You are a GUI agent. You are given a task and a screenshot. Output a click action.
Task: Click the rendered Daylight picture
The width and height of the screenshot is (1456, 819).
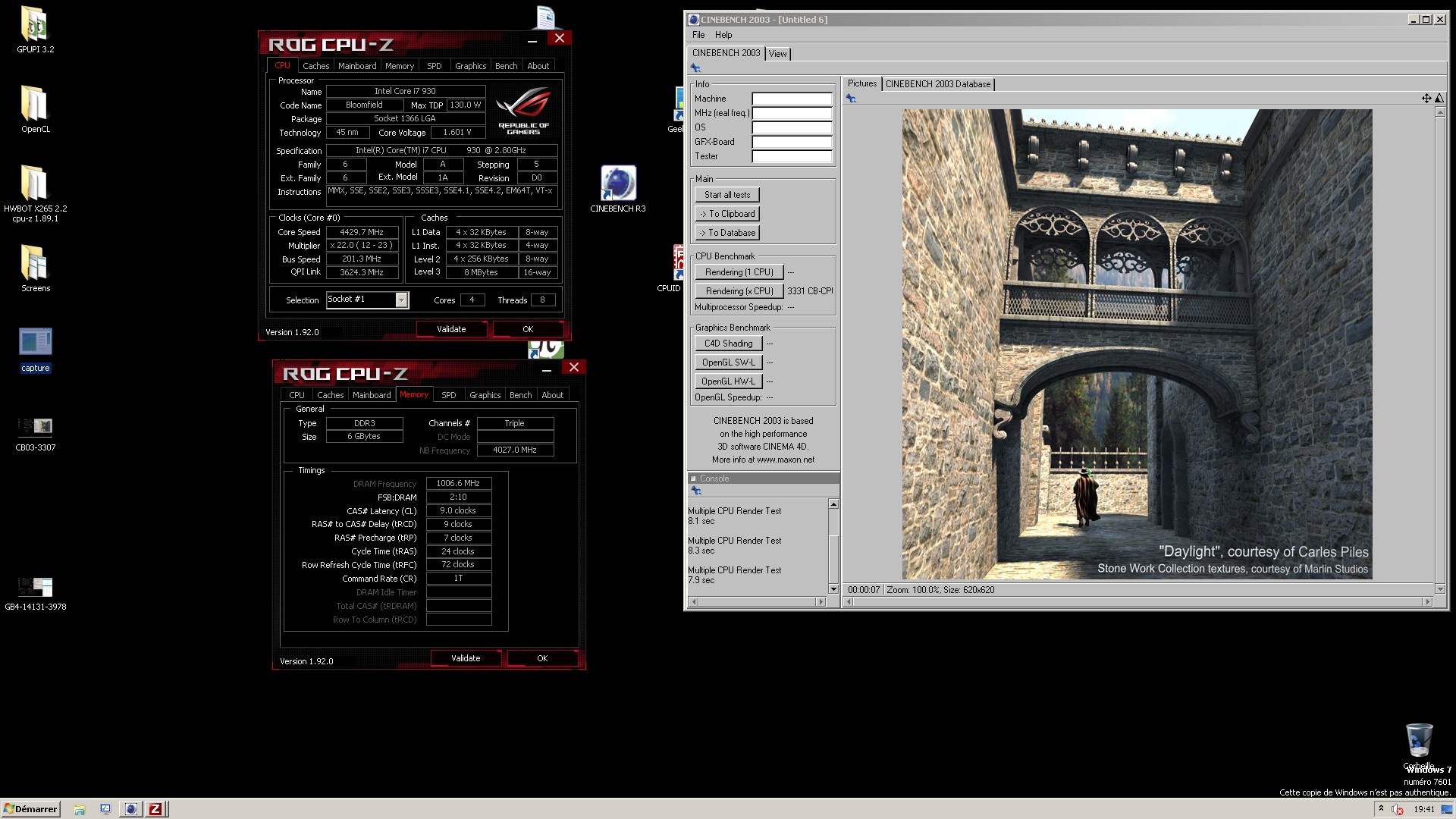coord(1137,344)
